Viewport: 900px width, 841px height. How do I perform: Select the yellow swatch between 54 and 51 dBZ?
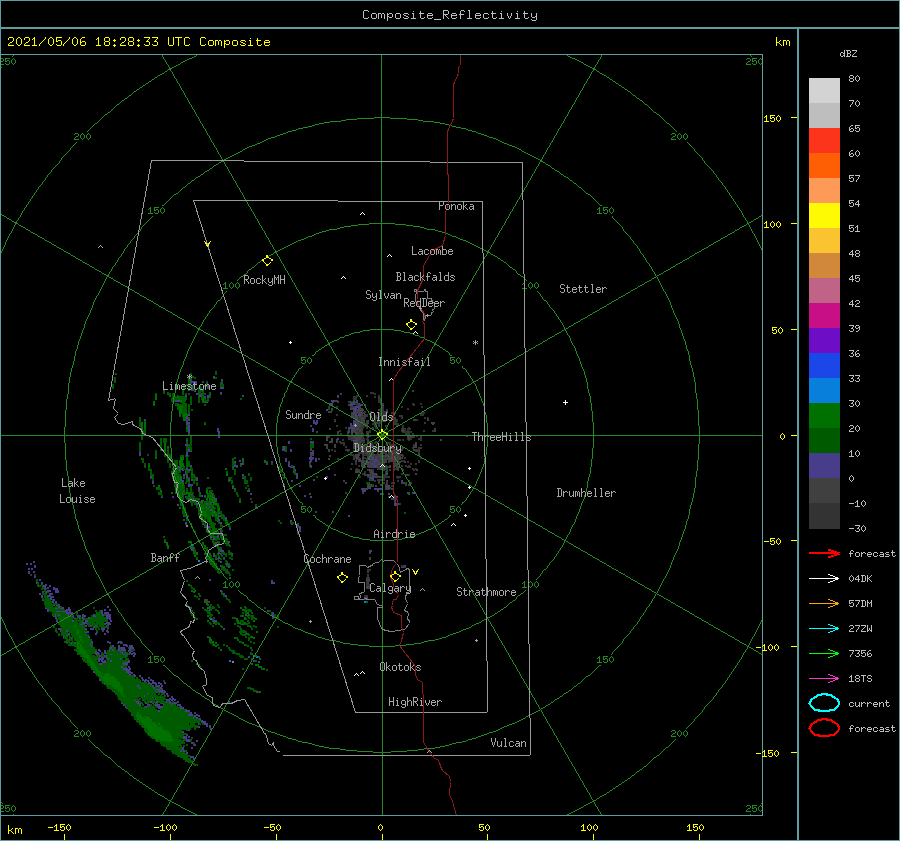[x=824, y=216]
